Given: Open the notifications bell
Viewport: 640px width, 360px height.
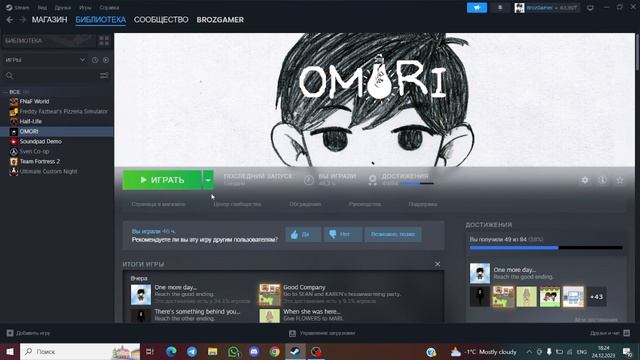Looking at the screenshot, I should coord(500,7).
